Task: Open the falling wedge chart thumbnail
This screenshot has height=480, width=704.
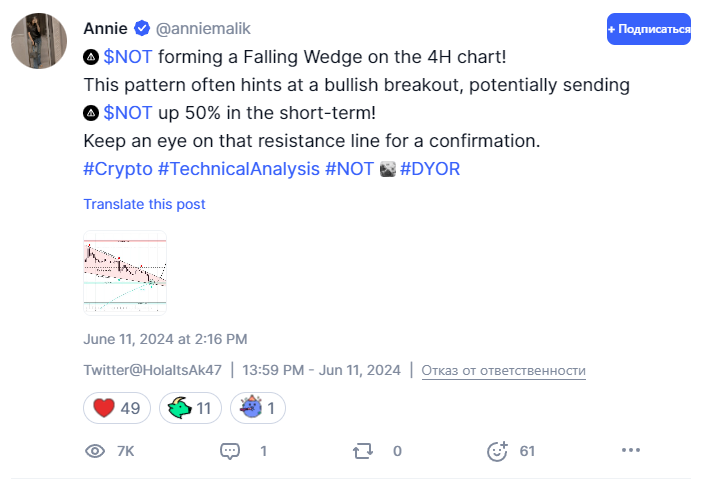Action: point(125,273)
